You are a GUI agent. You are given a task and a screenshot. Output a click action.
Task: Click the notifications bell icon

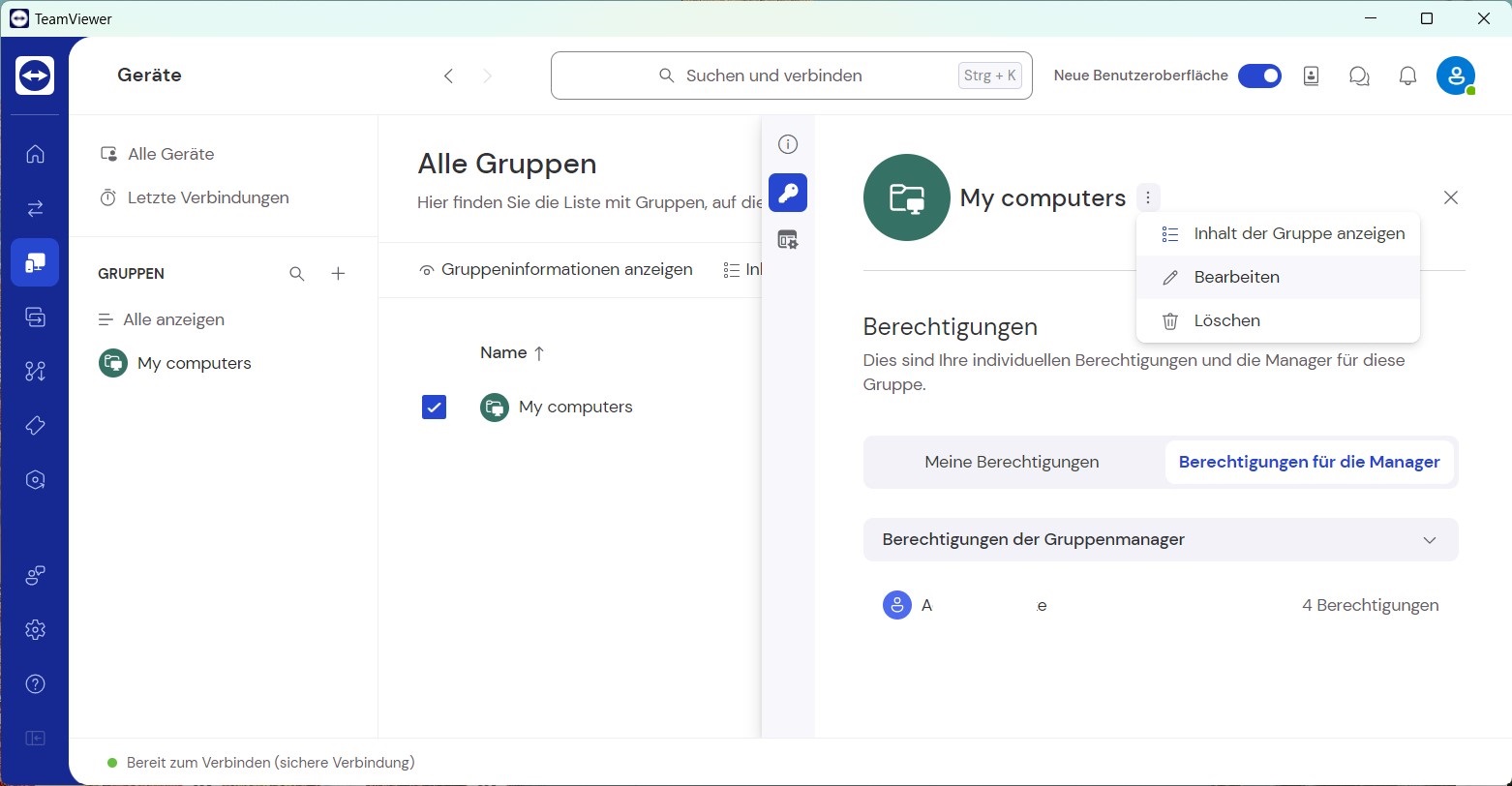point(1407,76)
